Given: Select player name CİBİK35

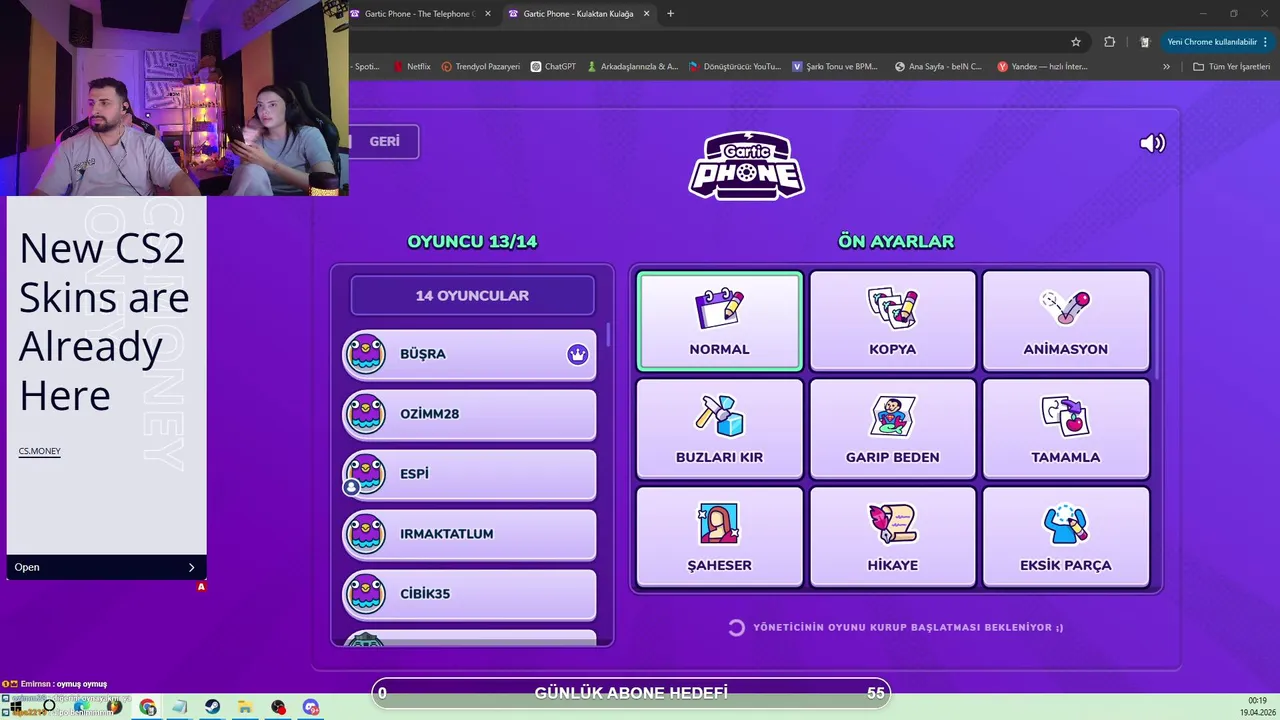Looking at the screenshot, I should click(425, 594).
